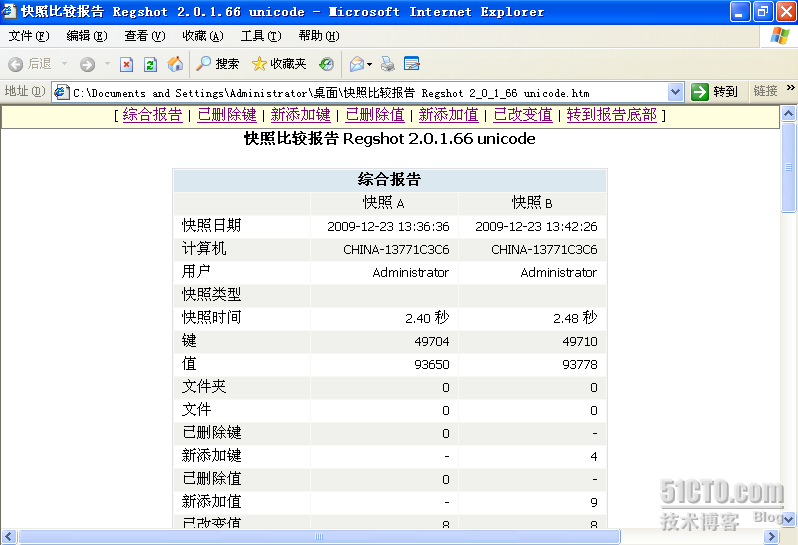798x545 pixels.
Task: Open the 文件(F) menu
Action: [x=29, y=36]
